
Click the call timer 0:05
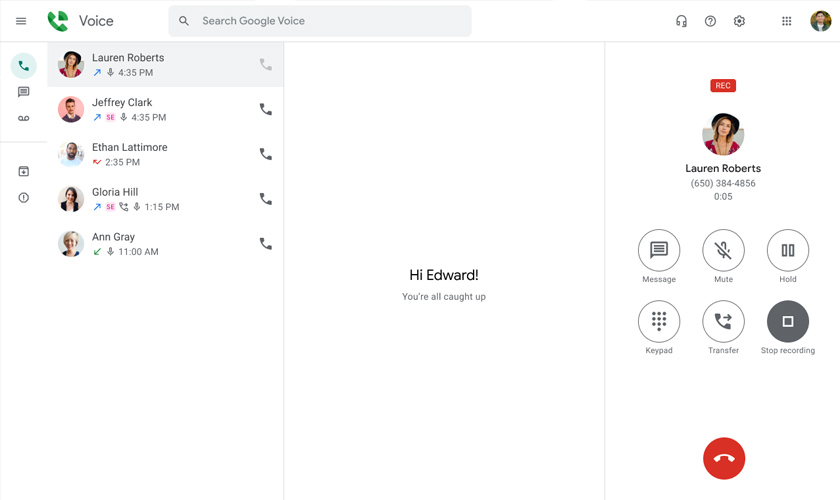[723, 197]
